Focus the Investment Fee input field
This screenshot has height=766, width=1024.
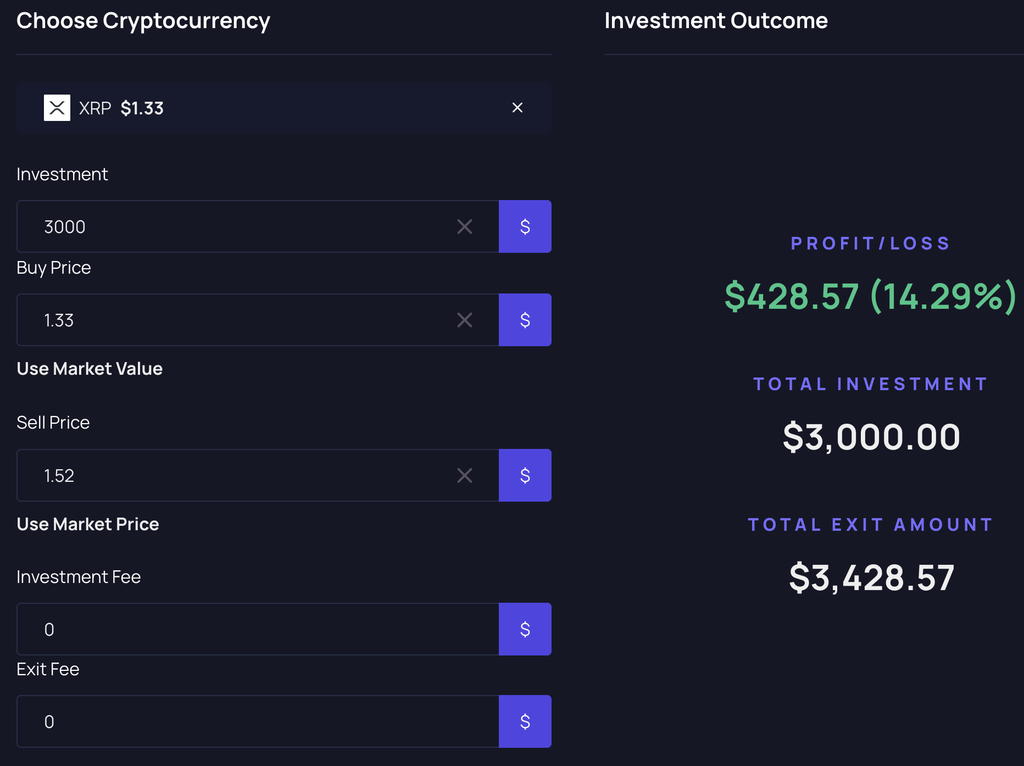[x=257, y=629]
